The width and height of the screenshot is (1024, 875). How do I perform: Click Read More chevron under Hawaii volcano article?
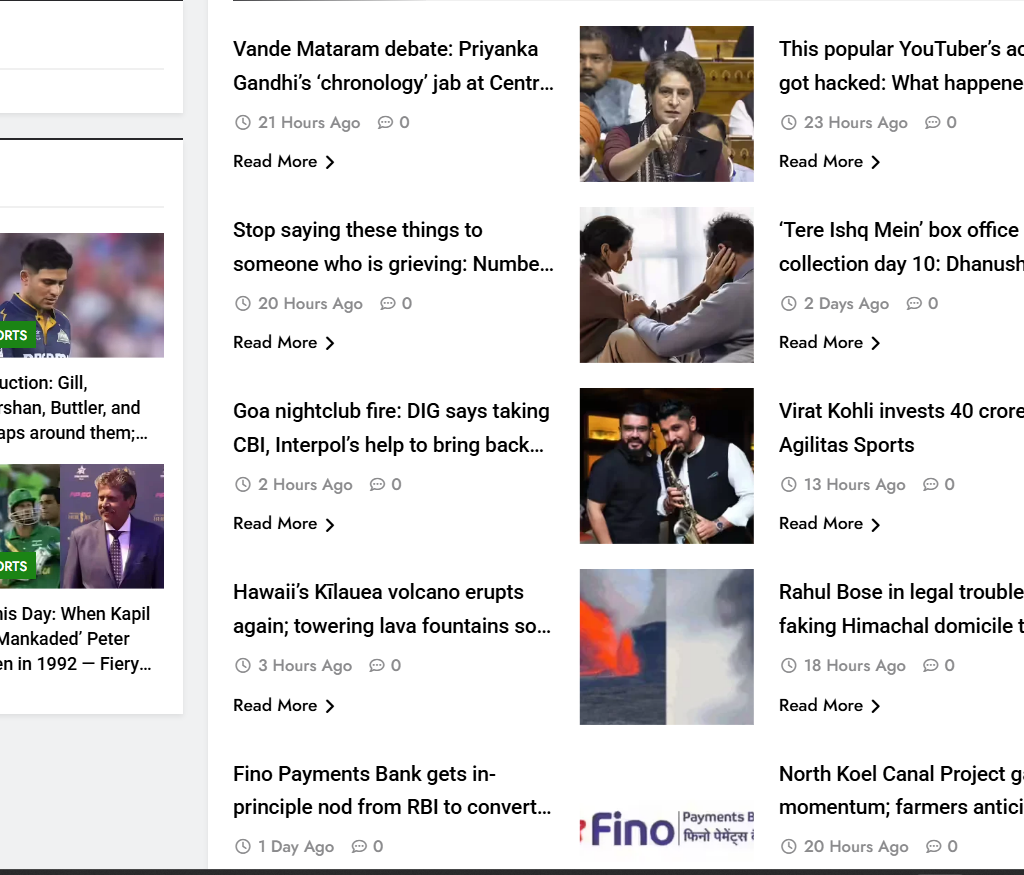point(330,706)
